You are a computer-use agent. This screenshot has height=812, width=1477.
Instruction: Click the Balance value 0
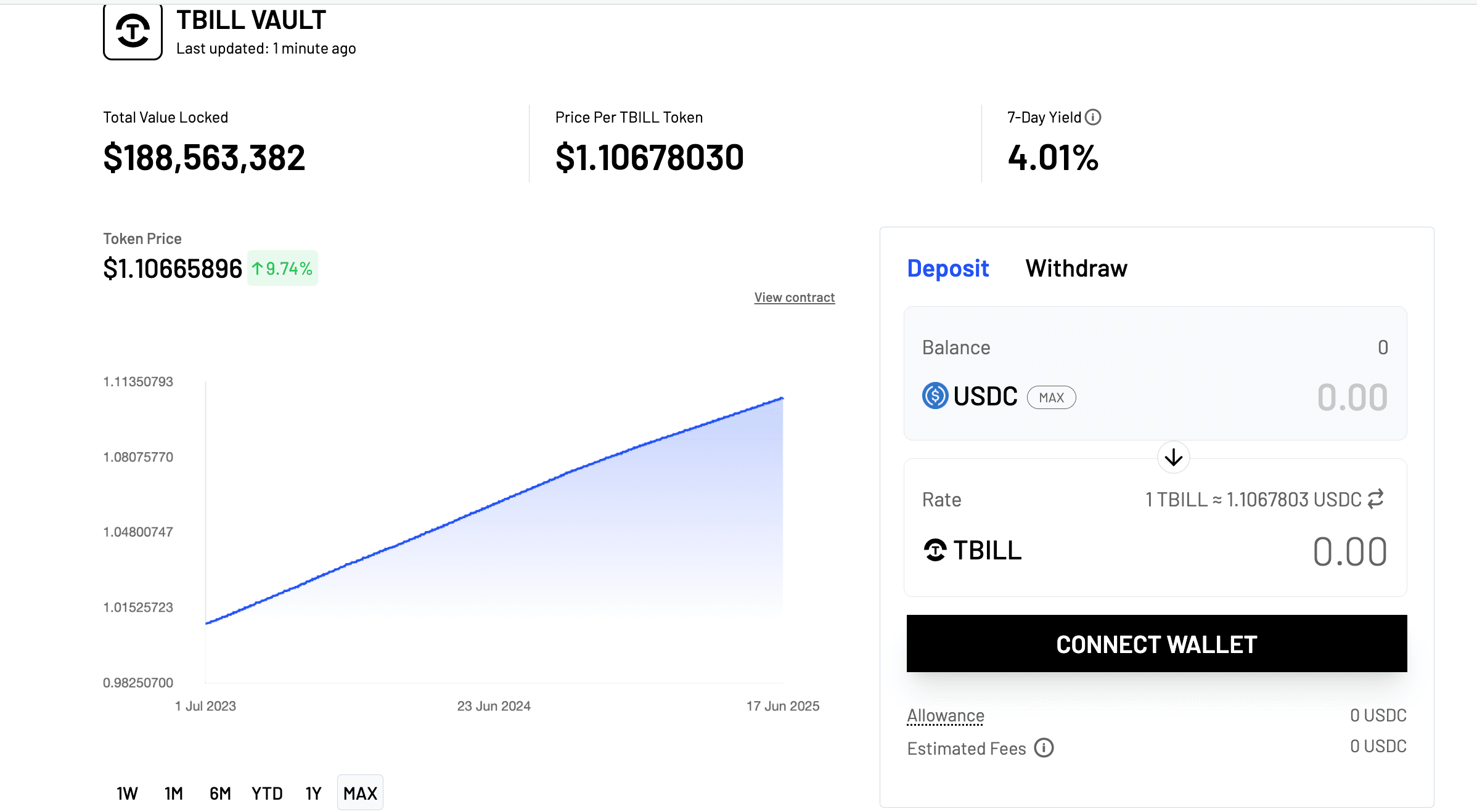[x=1383, y=347]
